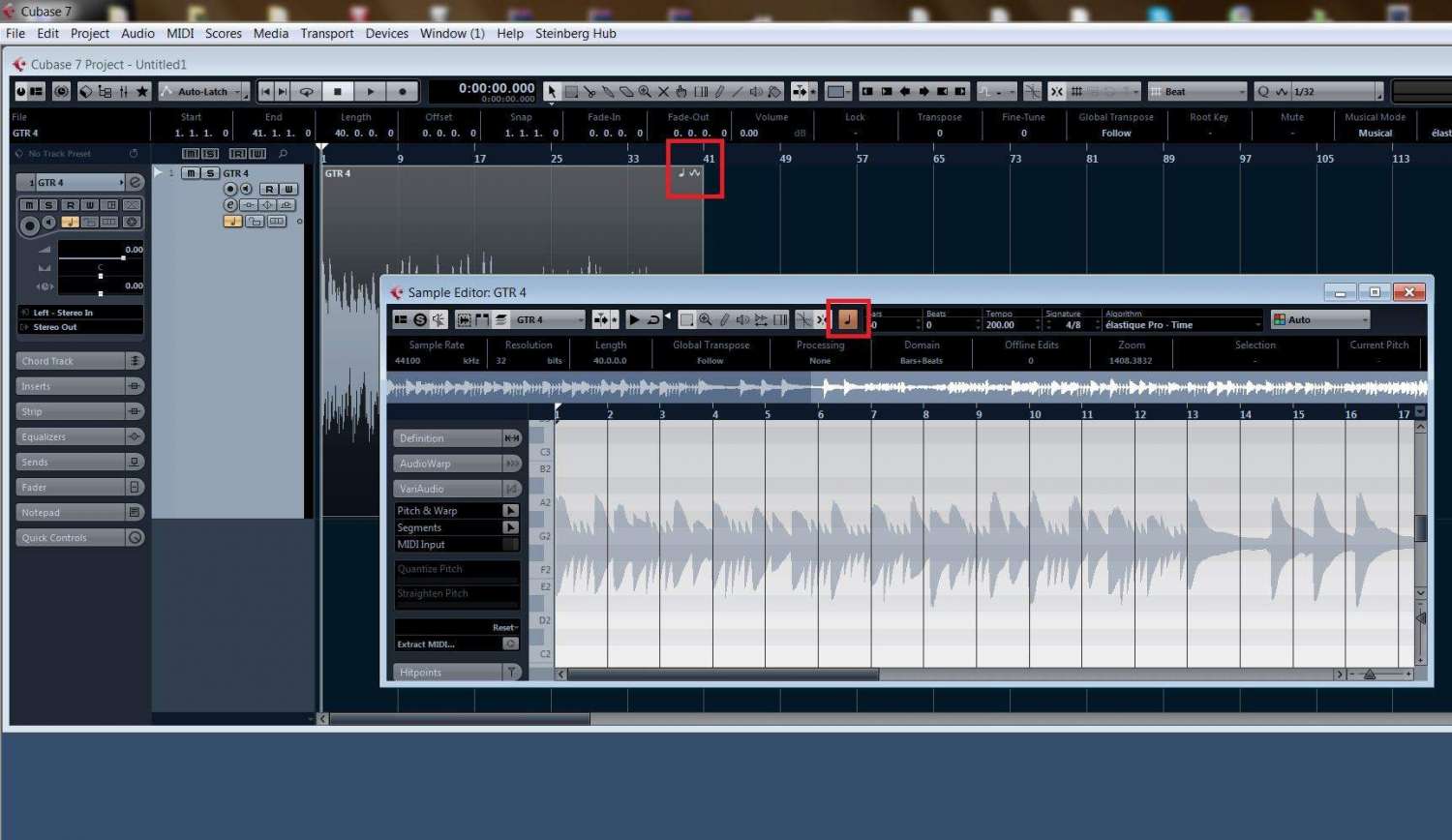Open the Project menu
The image size is (1452, 840).
90,33
